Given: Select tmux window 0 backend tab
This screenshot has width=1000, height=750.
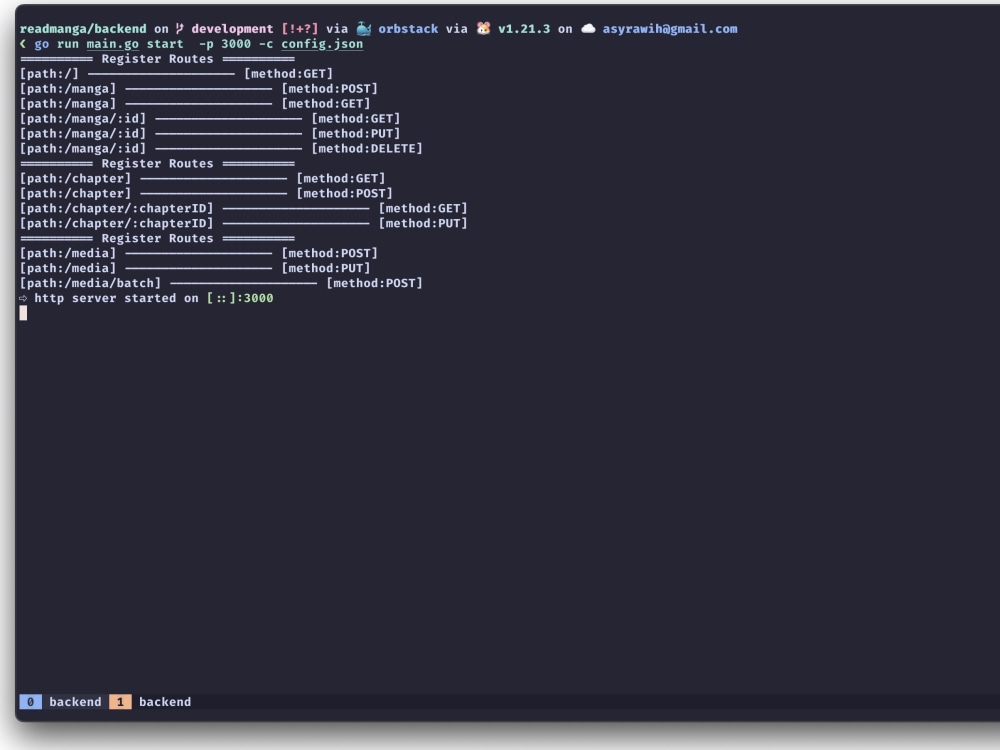Looking at the screenshot, I should point(61,702).
